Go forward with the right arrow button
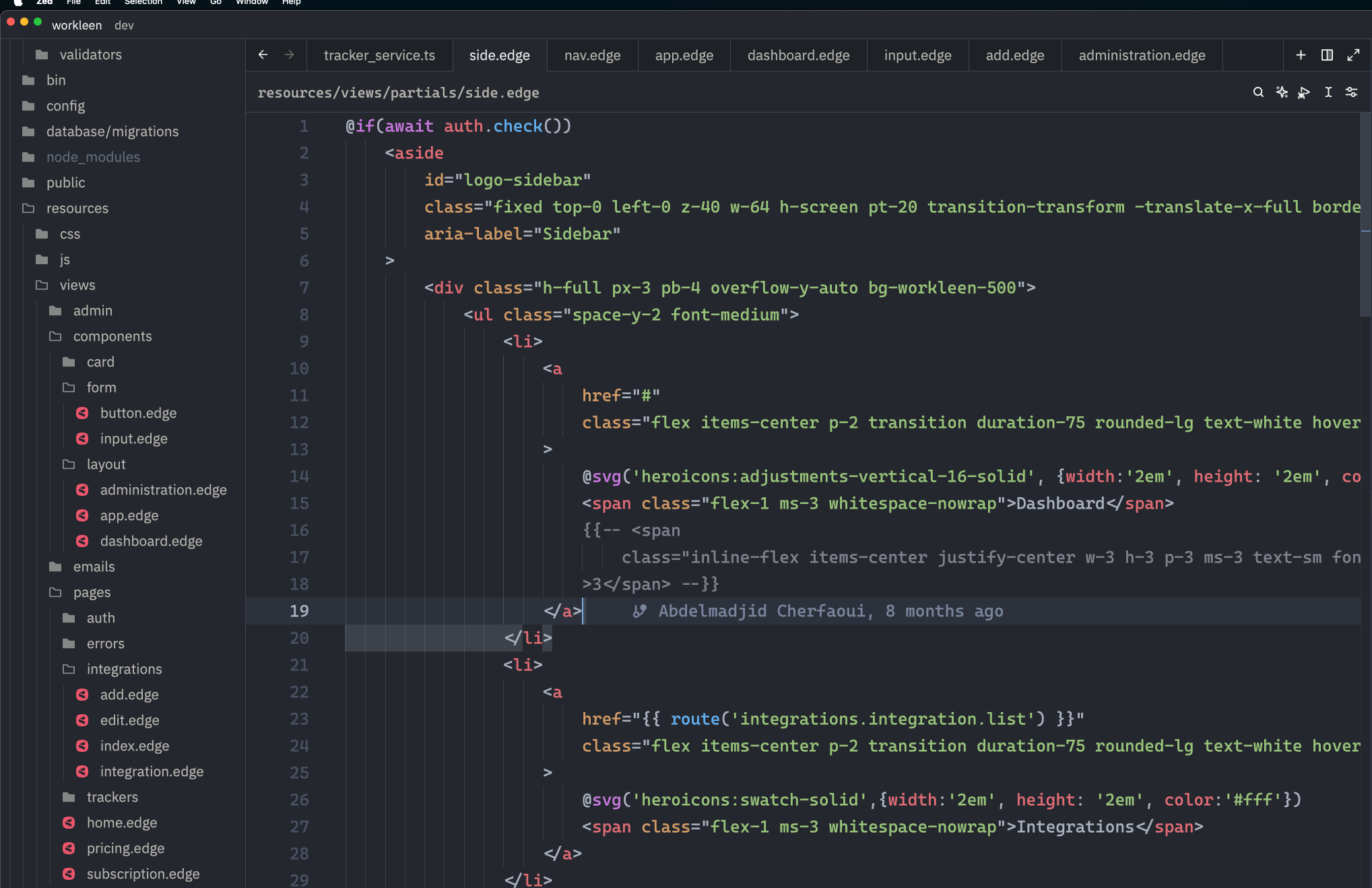Image resolution: width=1372 pixels, height=888 pixels. (x=289, y=55)
